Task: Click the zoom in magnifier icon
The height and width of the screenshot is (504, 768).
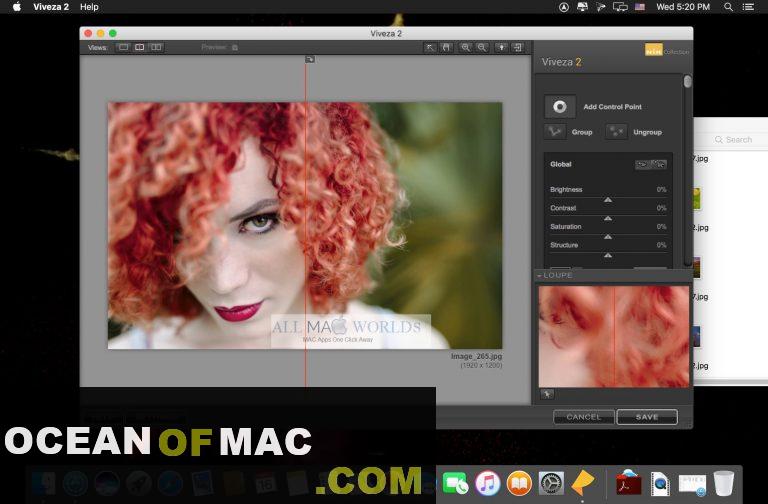Action: click(465, 47)
